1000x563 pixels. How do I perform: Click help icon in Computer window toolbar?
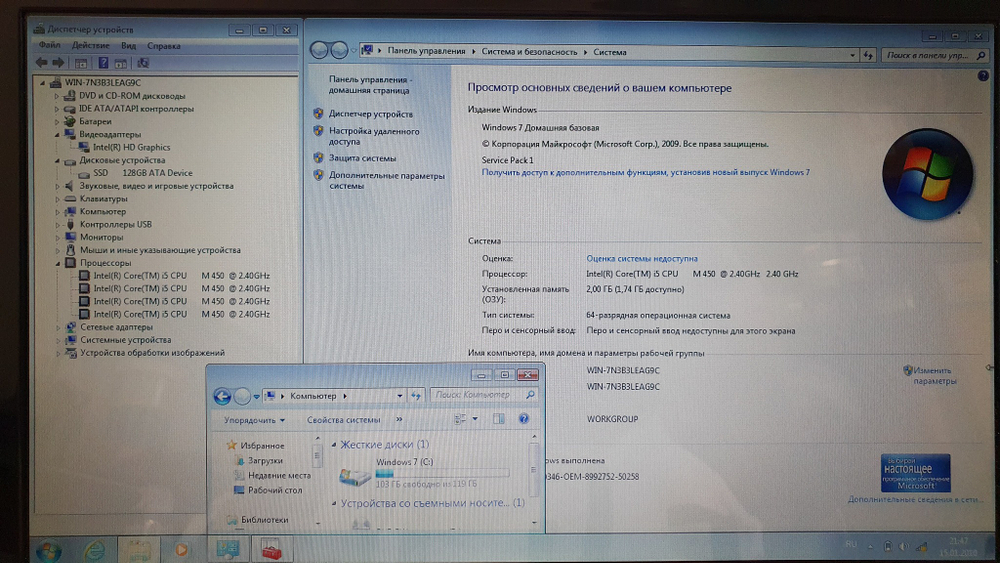[524, 419]
